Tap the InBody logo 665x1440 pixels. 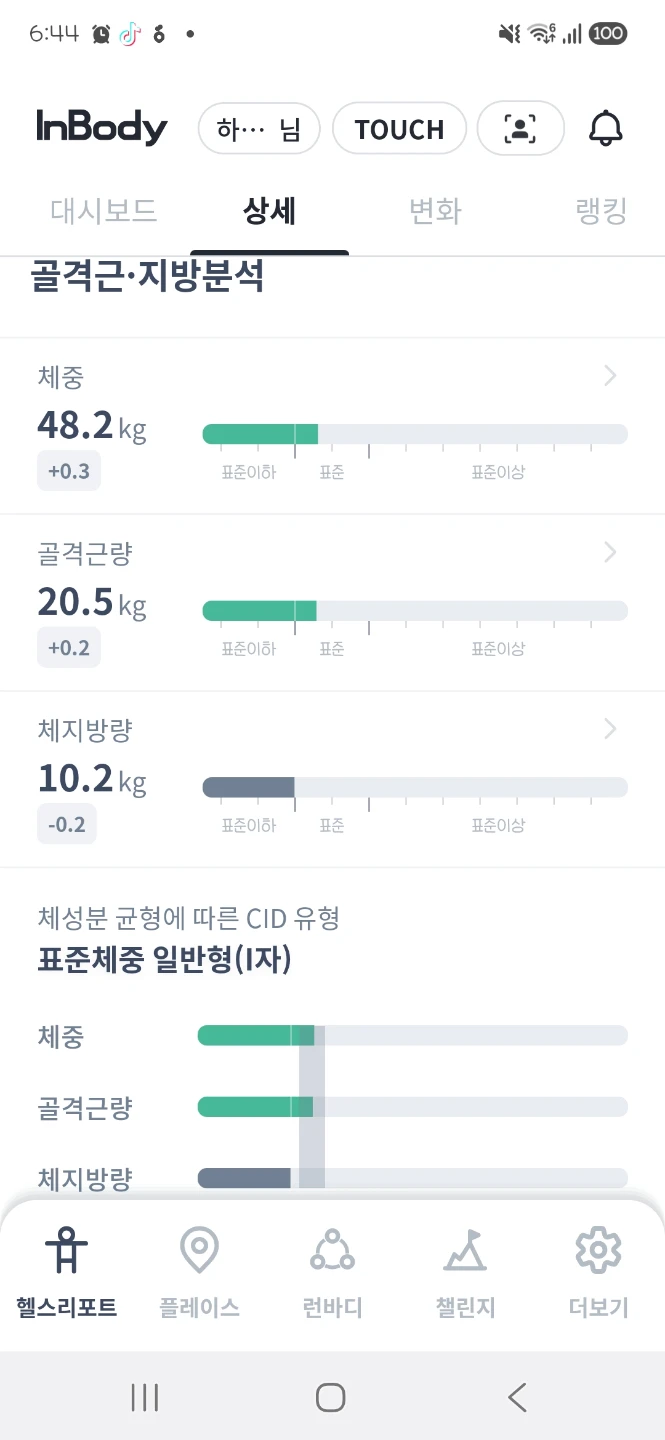[x=102, y=128]
